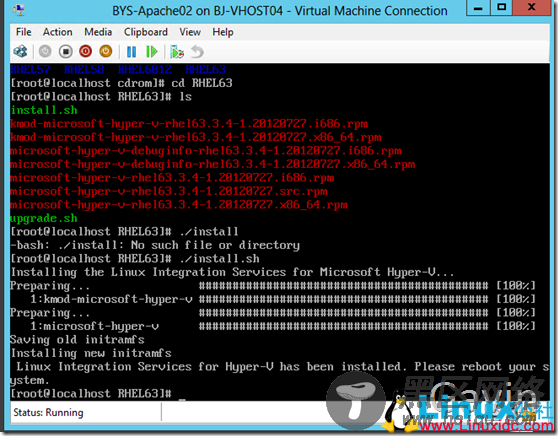
Task: Maximize the Virtual Machine Connection window
Action: coord(501,7)
